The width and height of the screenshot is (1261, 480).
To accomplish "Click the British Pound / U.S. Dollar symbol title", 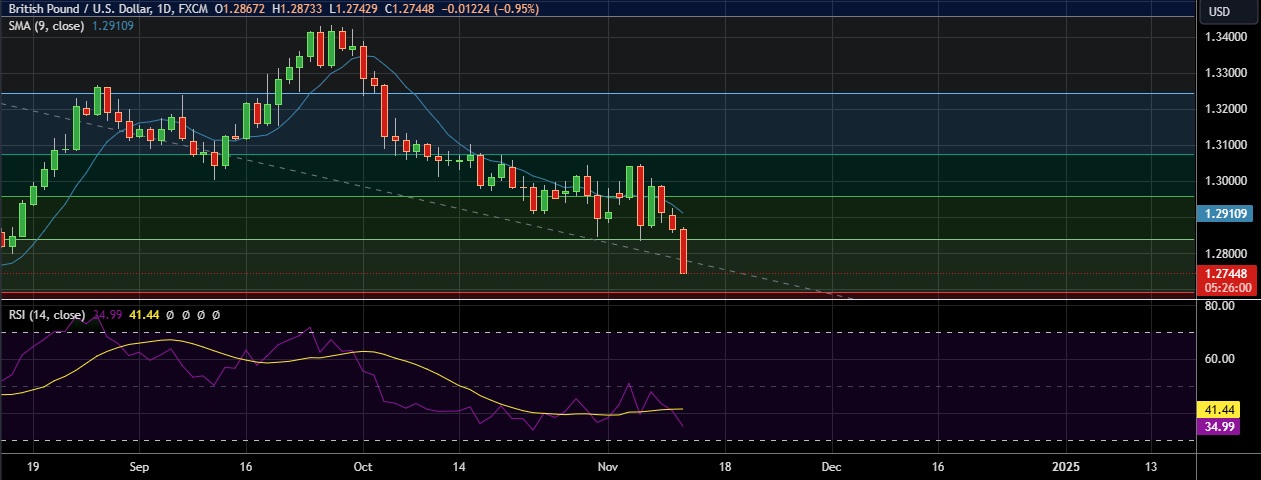I will 78,8.
